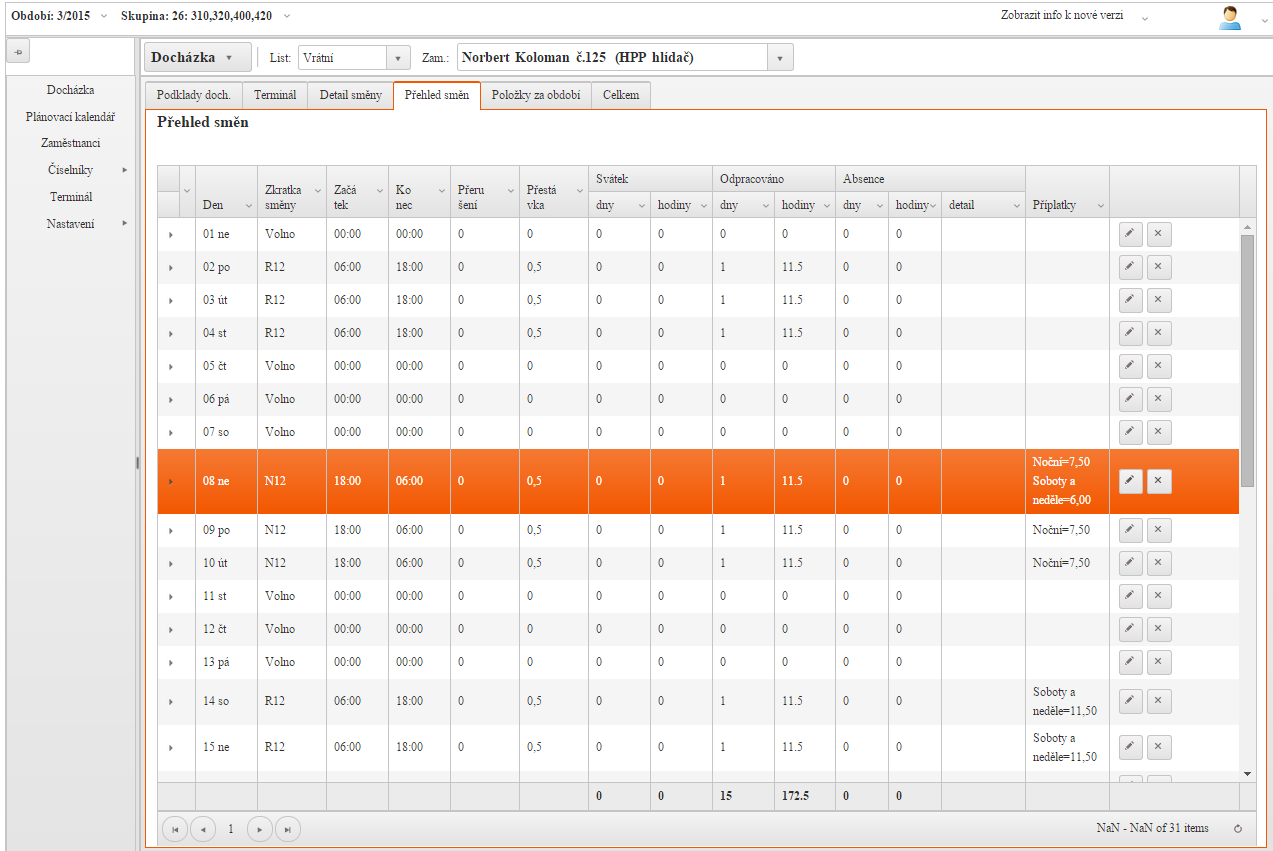Click the grid vertical scrollbar down arrow
The width and height of the screenshot is (1273, 851).
pyautogui.click(x=1247, y=773)
